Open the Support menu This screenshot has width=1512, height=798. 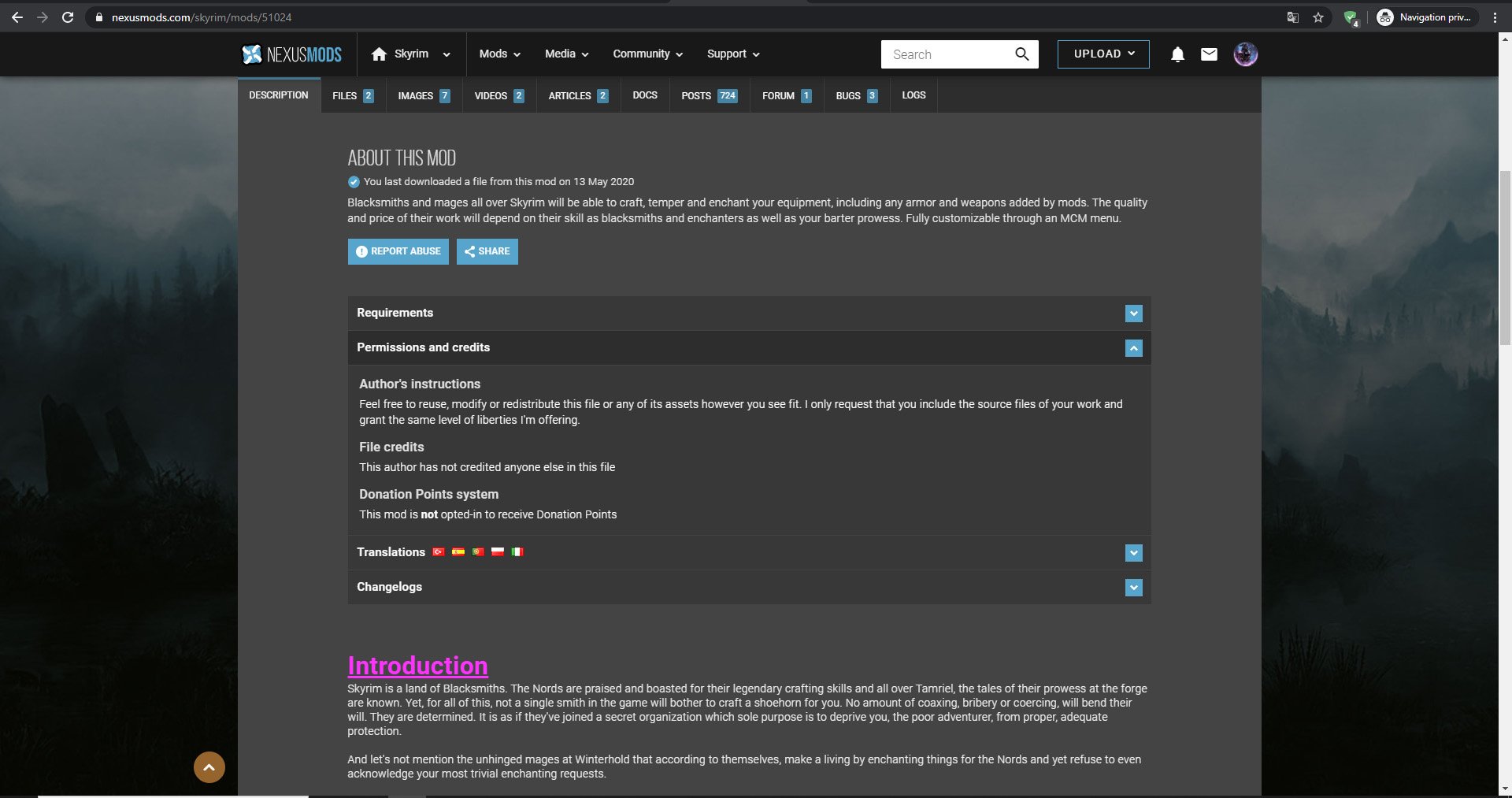click(x=733, y=54)
